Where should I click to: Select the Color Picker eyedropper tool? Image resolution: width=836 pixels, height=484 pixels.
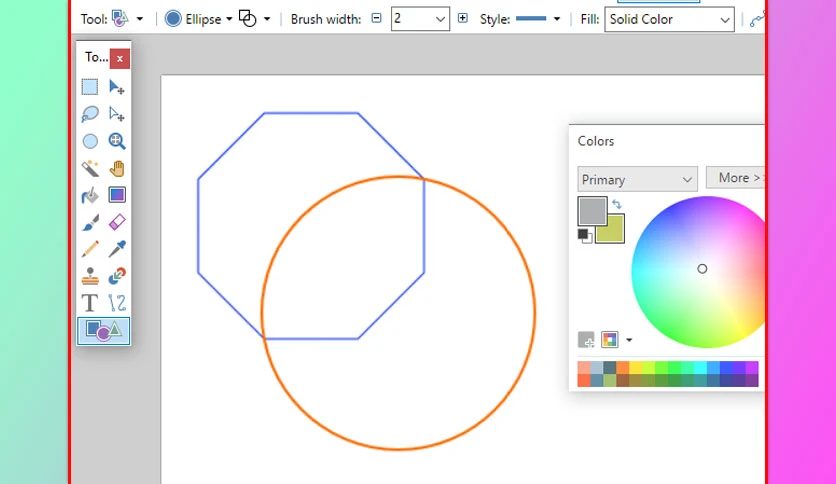coord(117,249)
